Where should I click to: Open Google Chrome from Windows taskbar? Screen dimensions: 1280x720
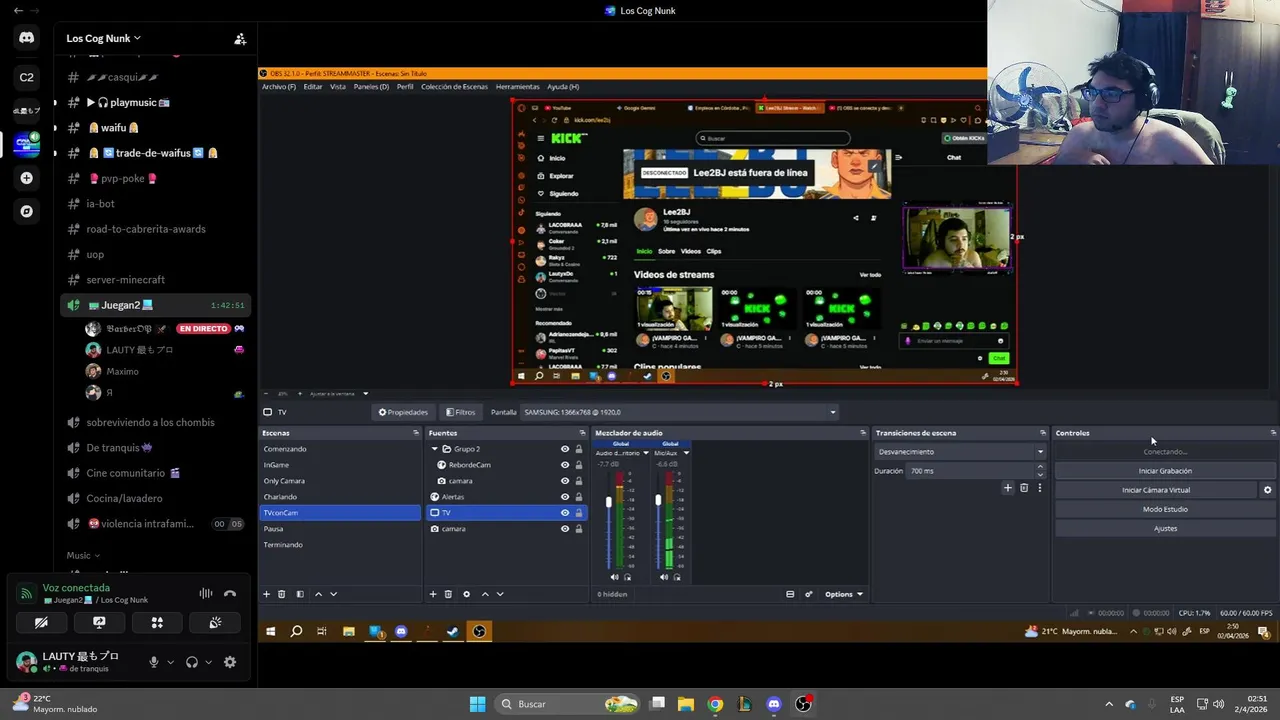[715, 704]
